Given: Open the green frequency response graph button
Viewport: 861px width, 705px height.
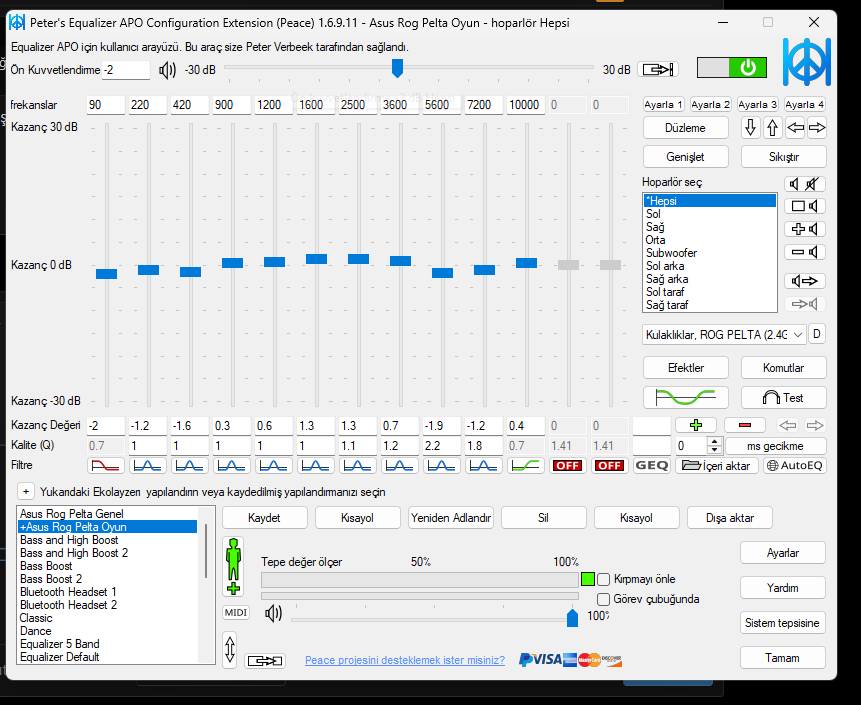Looking at the screenshot, I should 685,398.
